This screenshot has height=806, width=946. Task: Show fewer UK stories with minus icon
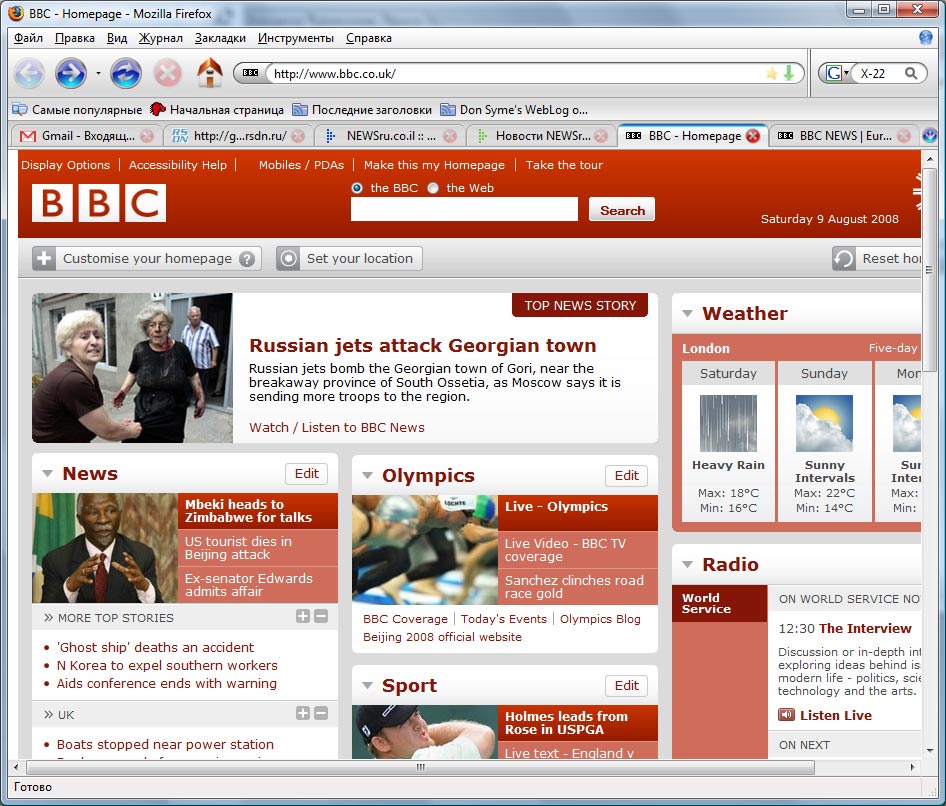click(321, 713)
